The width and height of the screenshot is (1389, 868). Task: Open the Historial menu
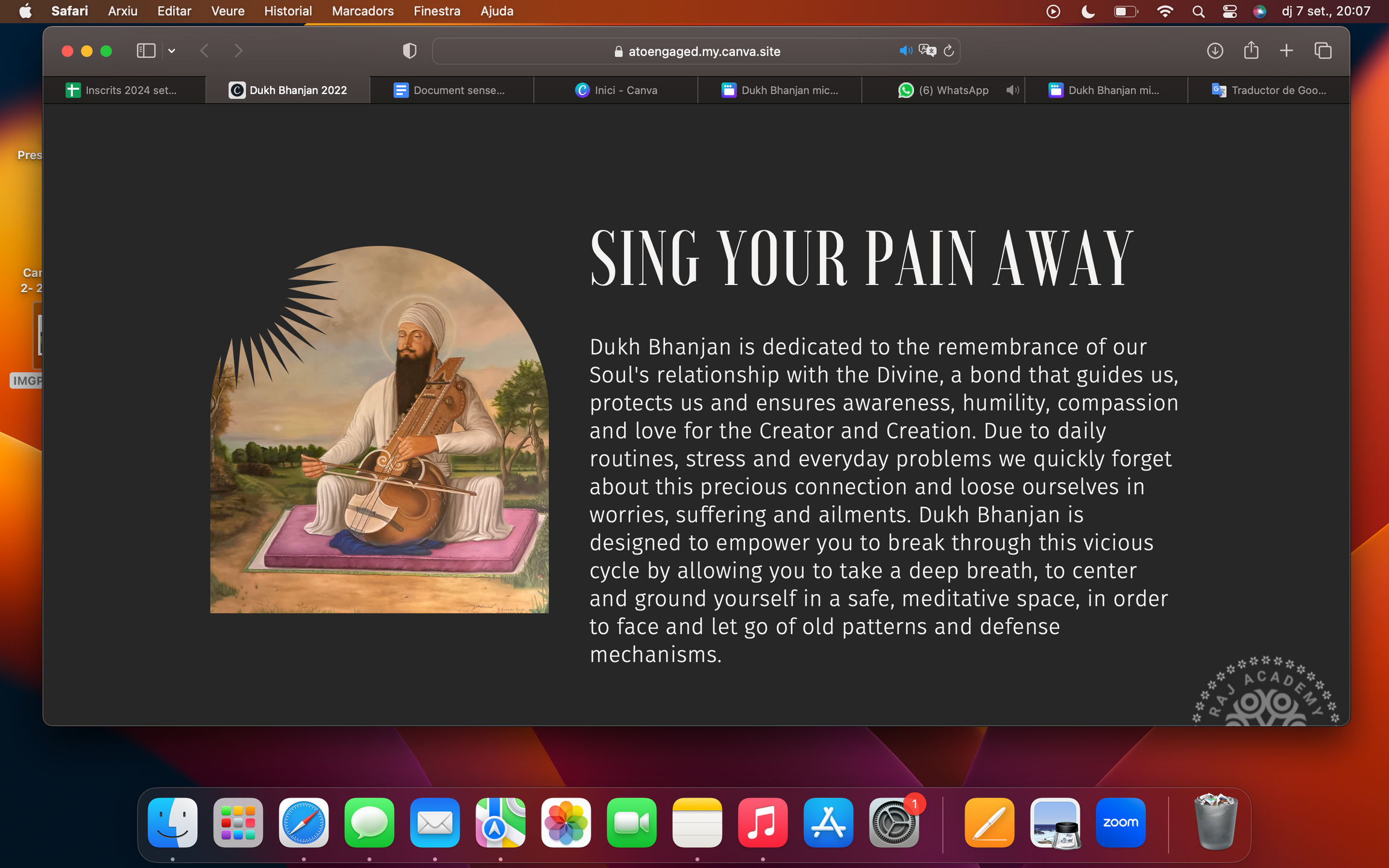(x=288, y=11)
